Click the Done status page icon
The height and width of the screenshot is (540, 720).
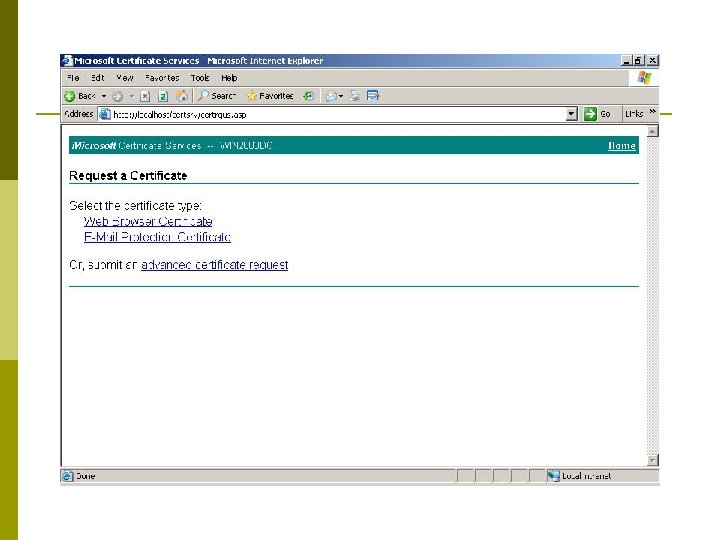68,476
